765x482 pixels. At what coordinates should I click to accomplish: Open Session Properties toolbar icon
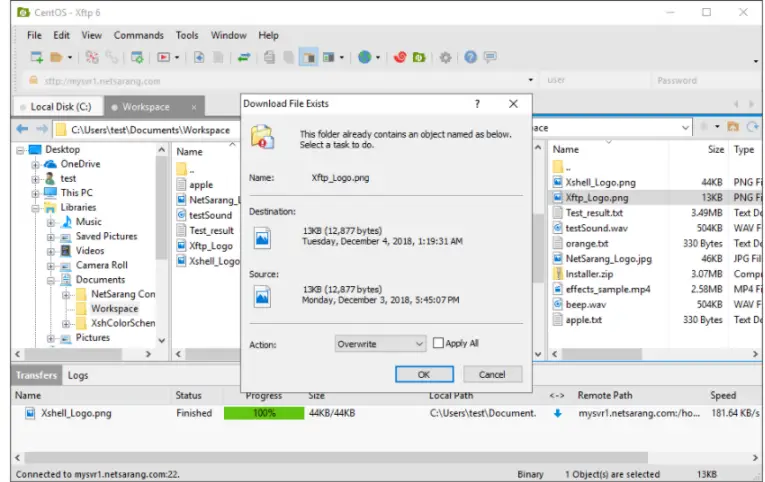(137, 57)
